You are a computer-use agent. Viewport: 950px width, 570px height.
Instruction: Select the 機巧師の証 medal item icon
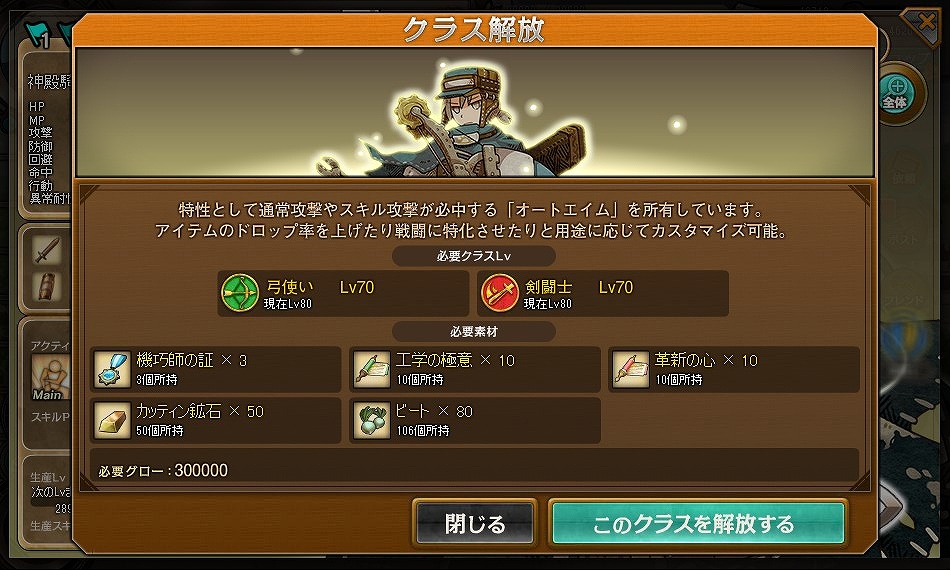click(112, 370)
